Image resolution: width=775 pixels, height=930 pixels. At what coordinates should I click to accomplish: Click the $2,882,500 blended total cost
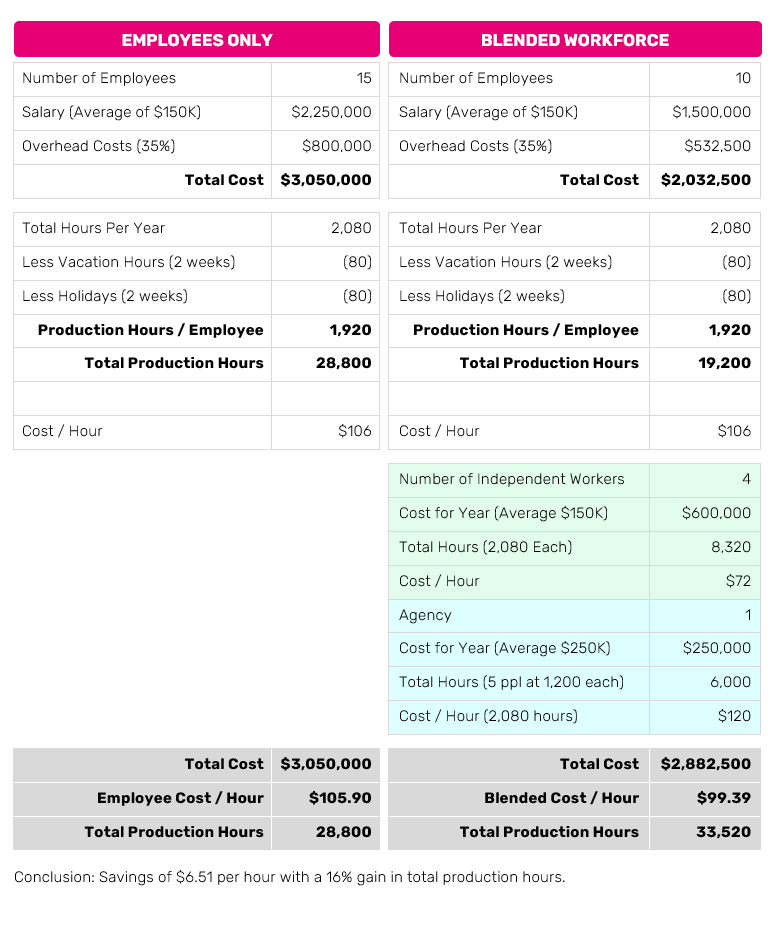(705, 764)
